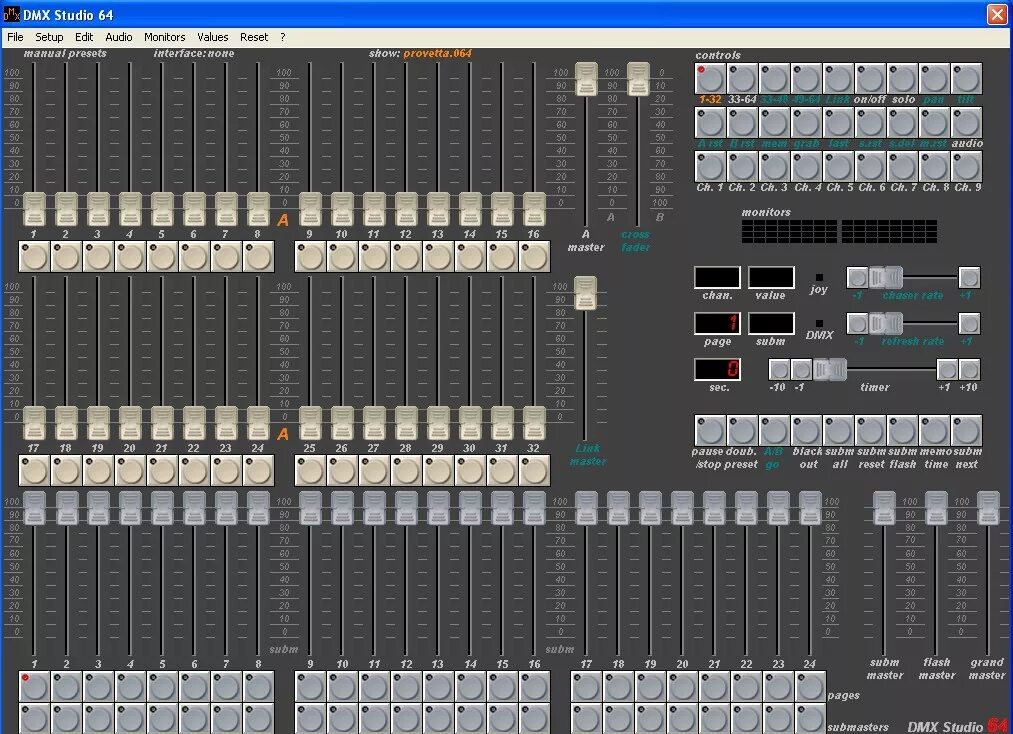Image resolution: width=1013 pixels, height=734 pixels.
Task: Click the grand master fader handle
Action: point(988,507)
